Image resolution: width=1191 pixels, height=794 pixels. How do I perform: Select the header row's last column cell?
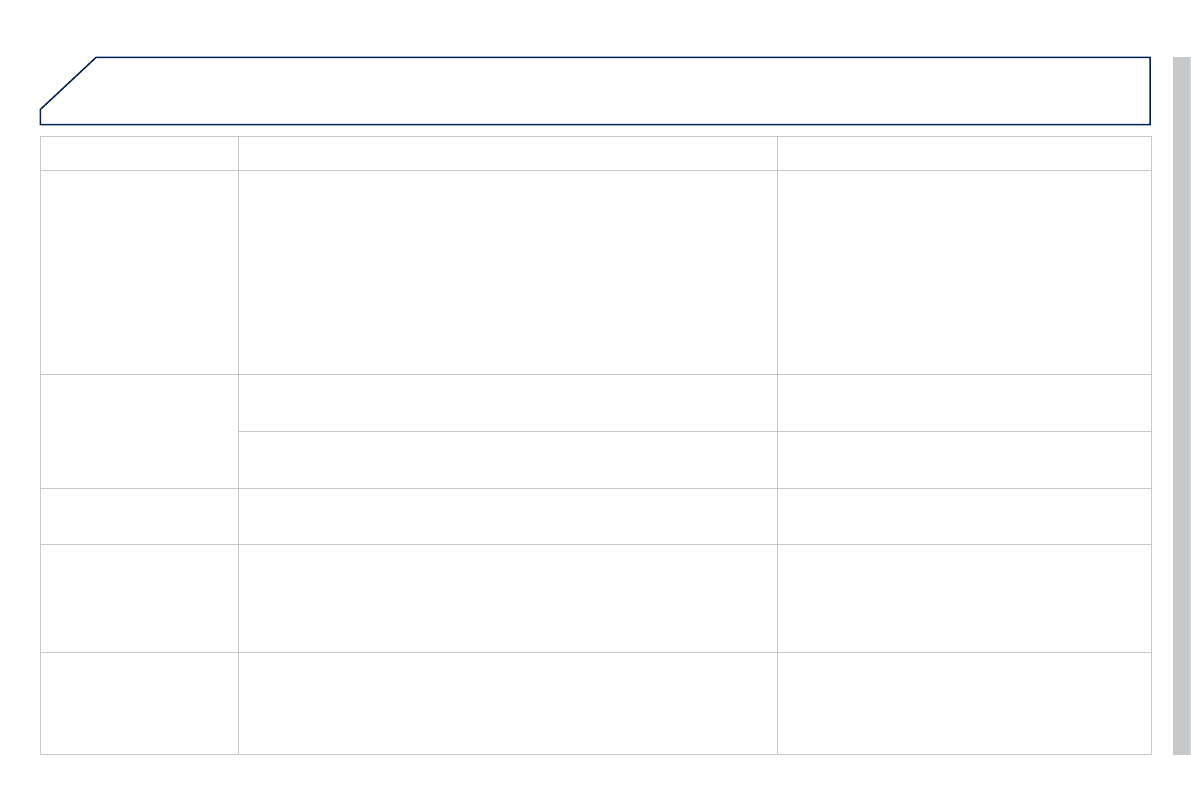pyautogui.click(x=964, y=153)
